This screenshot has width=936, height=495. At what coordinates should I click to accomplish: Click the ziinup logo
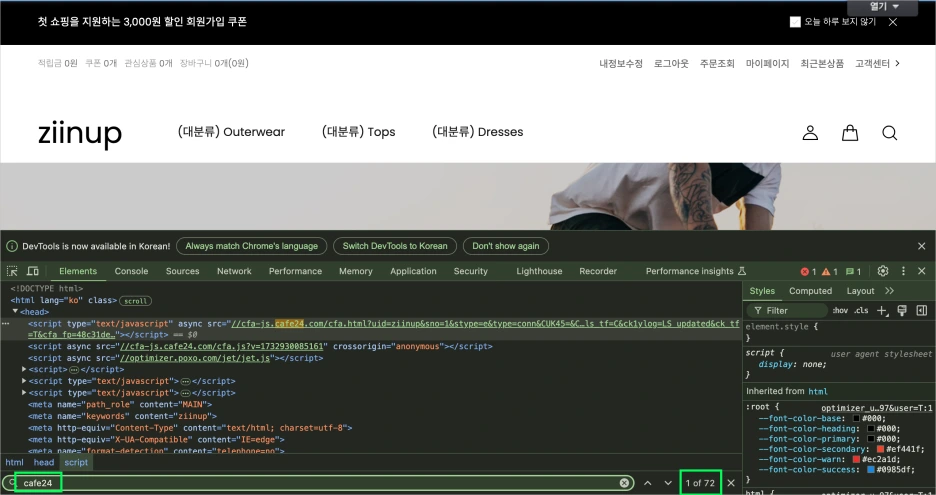(x=80, y=133)
